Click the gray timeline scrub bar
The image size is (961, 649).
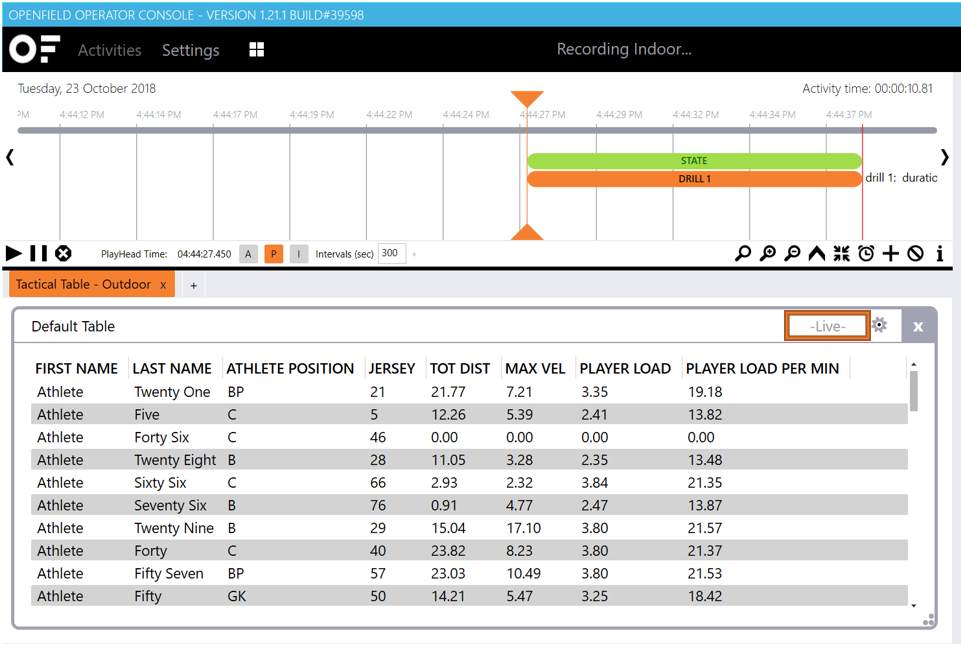point(477,130)
